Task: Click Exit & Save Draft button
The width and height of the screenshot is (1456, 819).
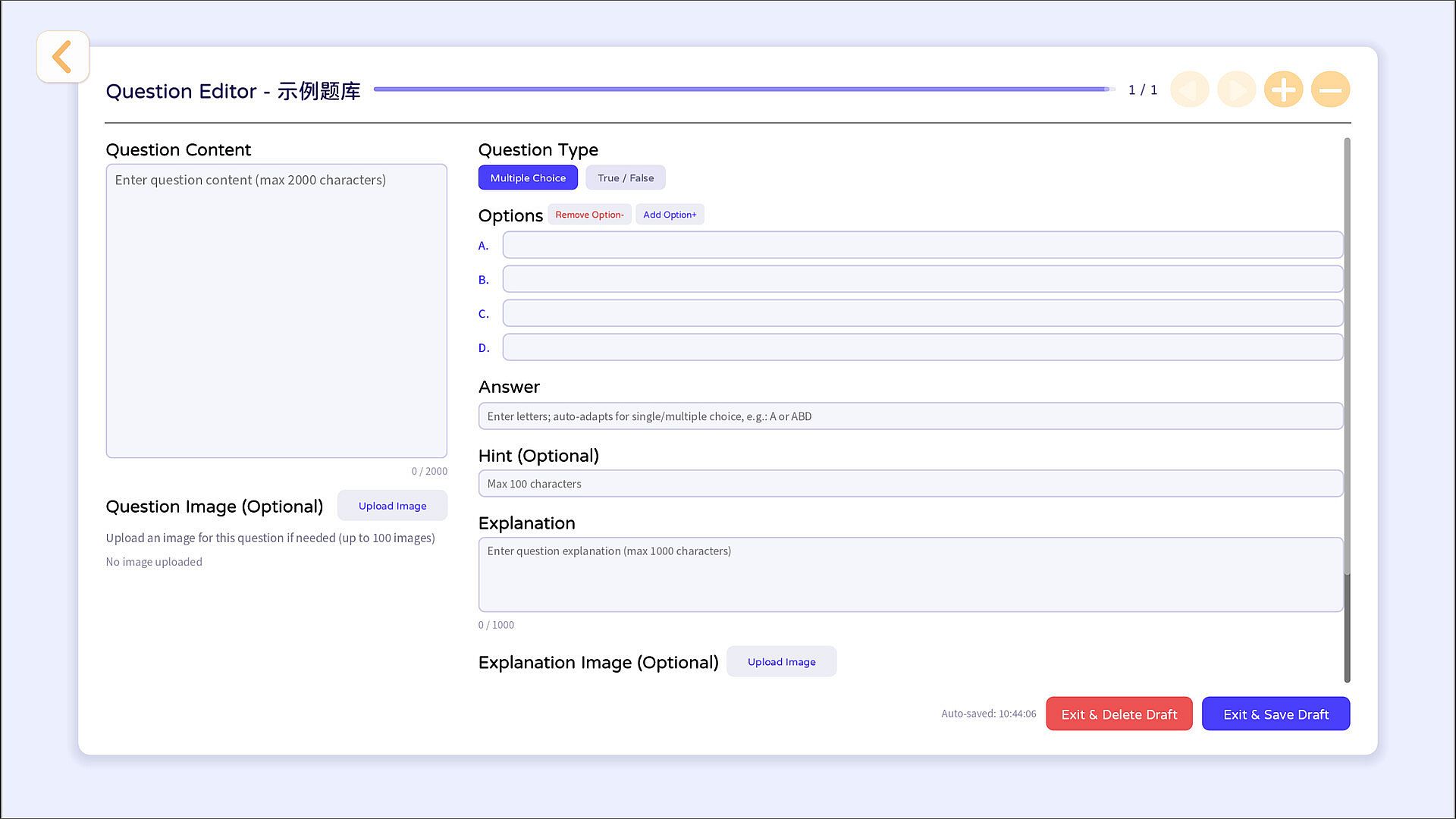Action: point(1276,714)
